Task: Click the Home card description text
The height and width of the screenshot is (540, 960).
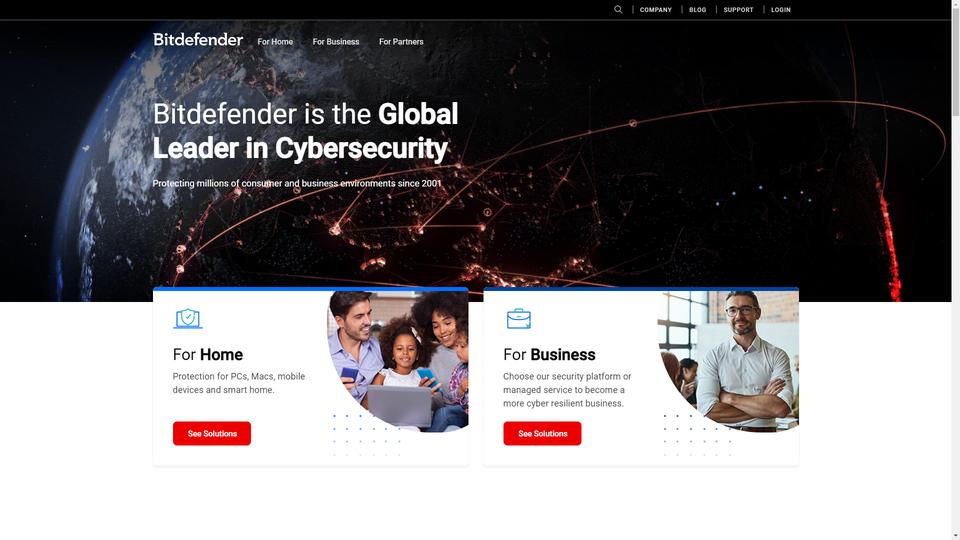Action: (239, 383)
